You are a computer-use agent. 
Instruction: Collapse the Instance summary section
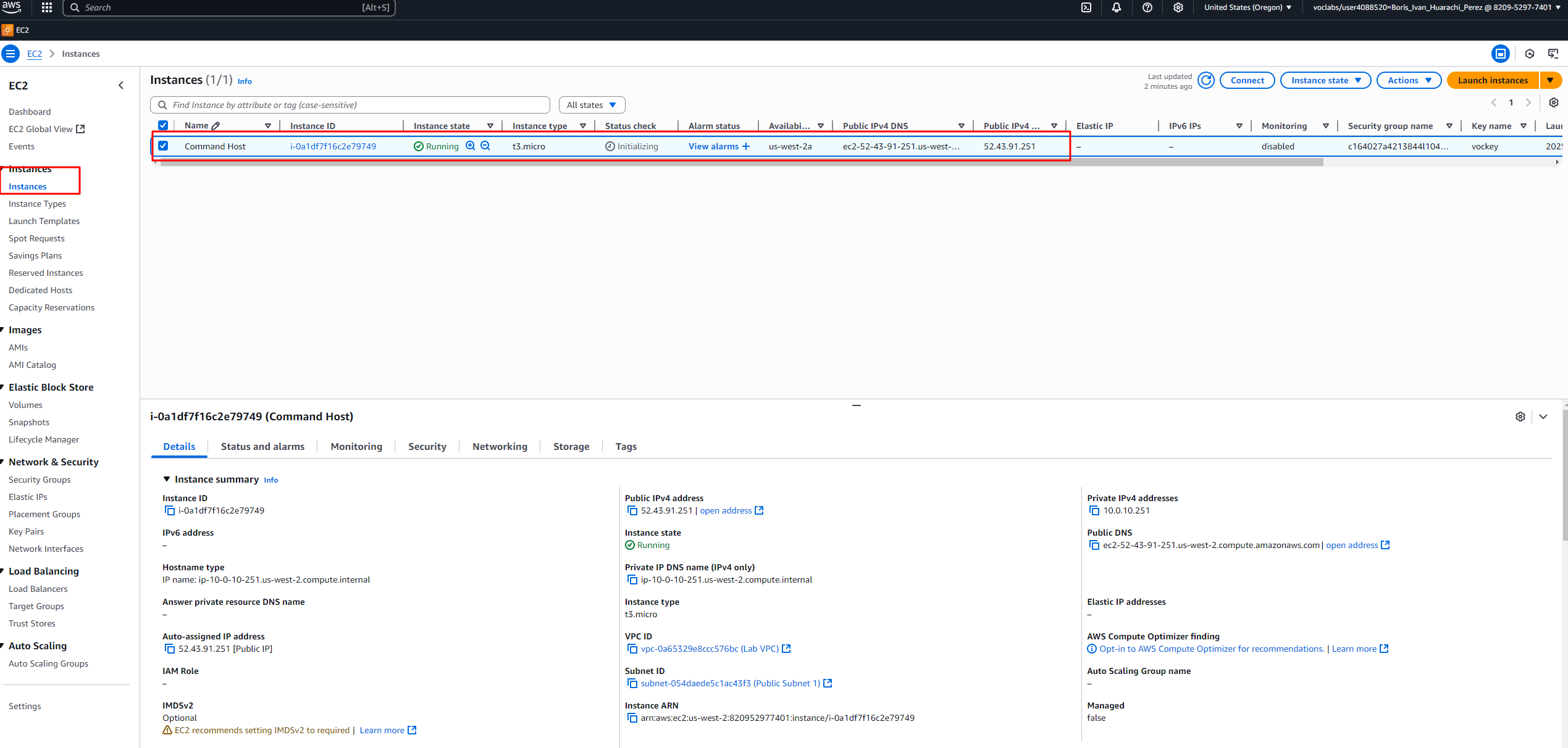pos(166,479)
